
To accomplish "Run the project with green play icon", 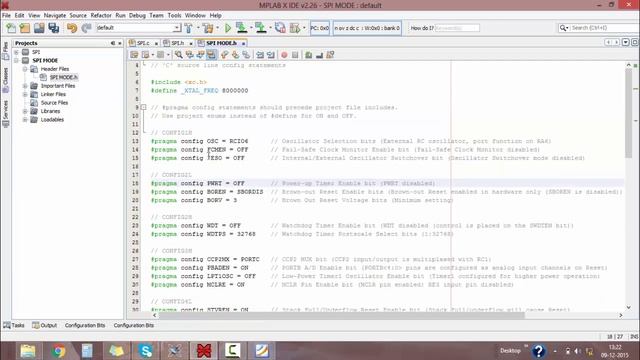I will [228, 28].
